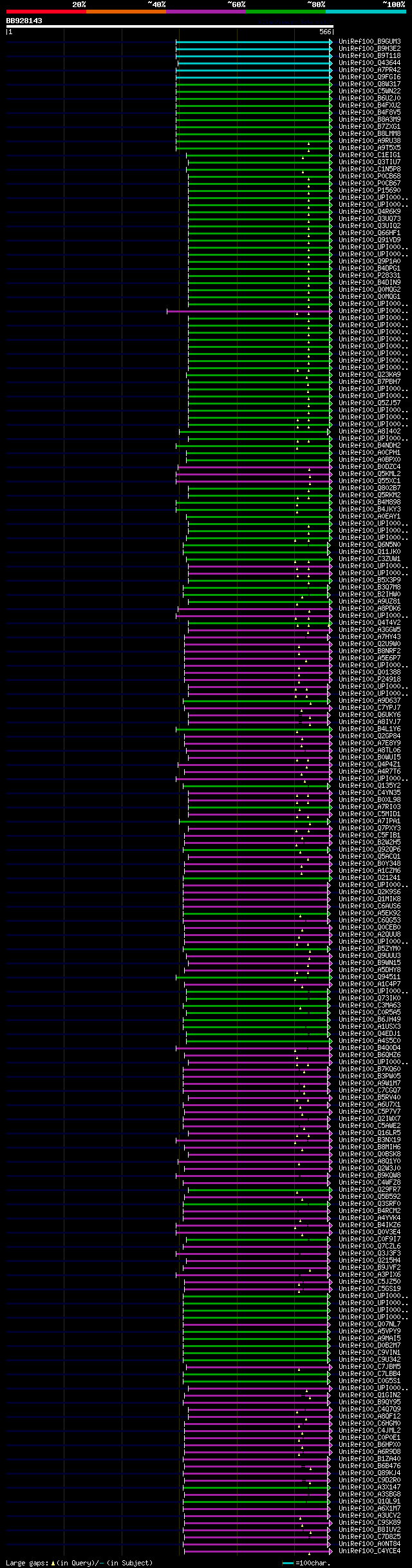Click the green ~80% legend segment
This screenshot has height=1568, width=412.
pyautogui.click(x=285, y=12)
